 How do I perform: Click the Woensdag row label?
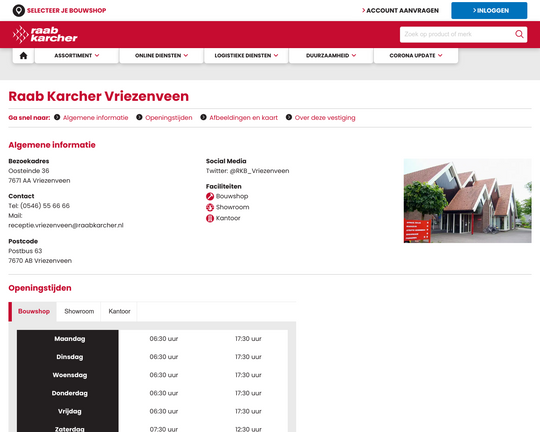(70, 375)
